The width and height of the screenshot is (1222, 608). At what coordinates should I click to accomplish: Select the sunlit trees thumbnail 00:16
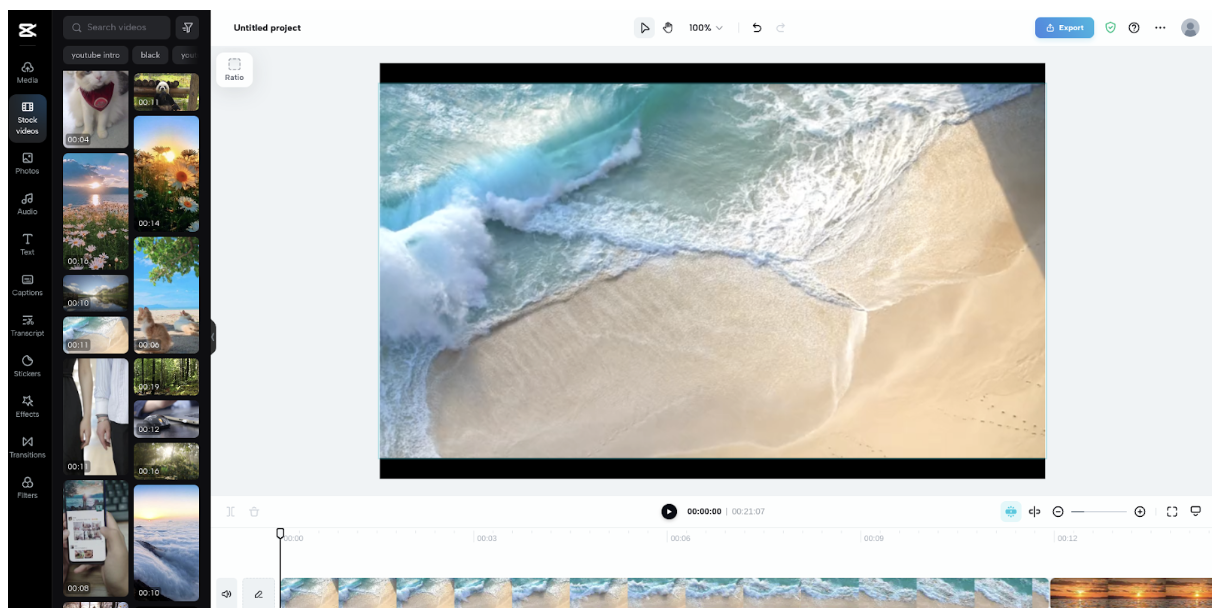(166, 461)
